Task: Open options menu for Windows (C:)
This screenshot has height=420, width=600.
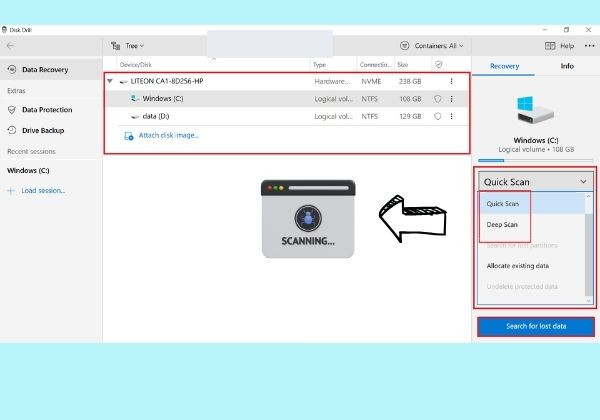Action: point(452,99)
